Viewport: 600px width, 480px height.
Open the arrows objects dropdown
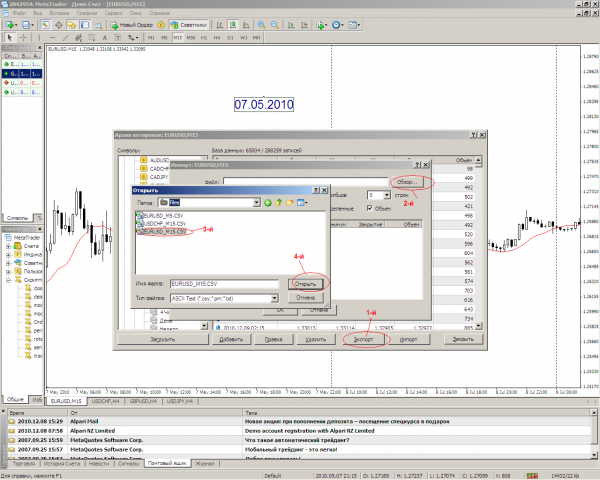(133, 38)
